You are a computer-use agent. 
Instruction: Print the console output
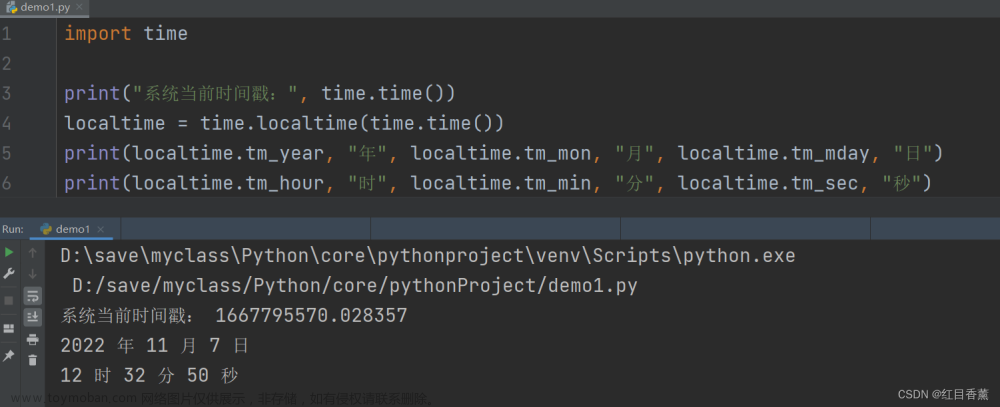(x=33, y=339)
